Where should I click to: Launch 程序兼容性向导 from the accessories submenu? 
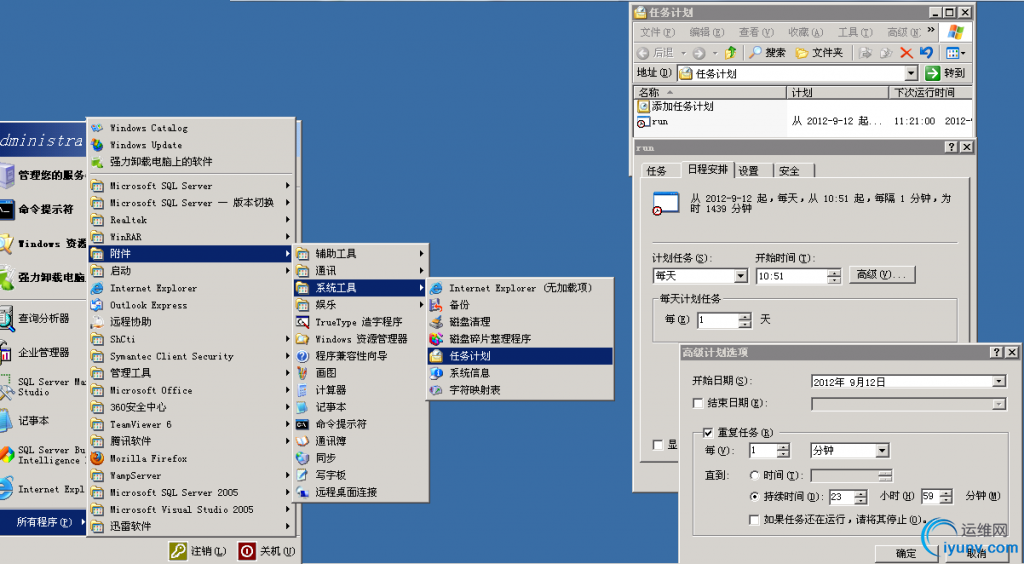coord(361,356)
